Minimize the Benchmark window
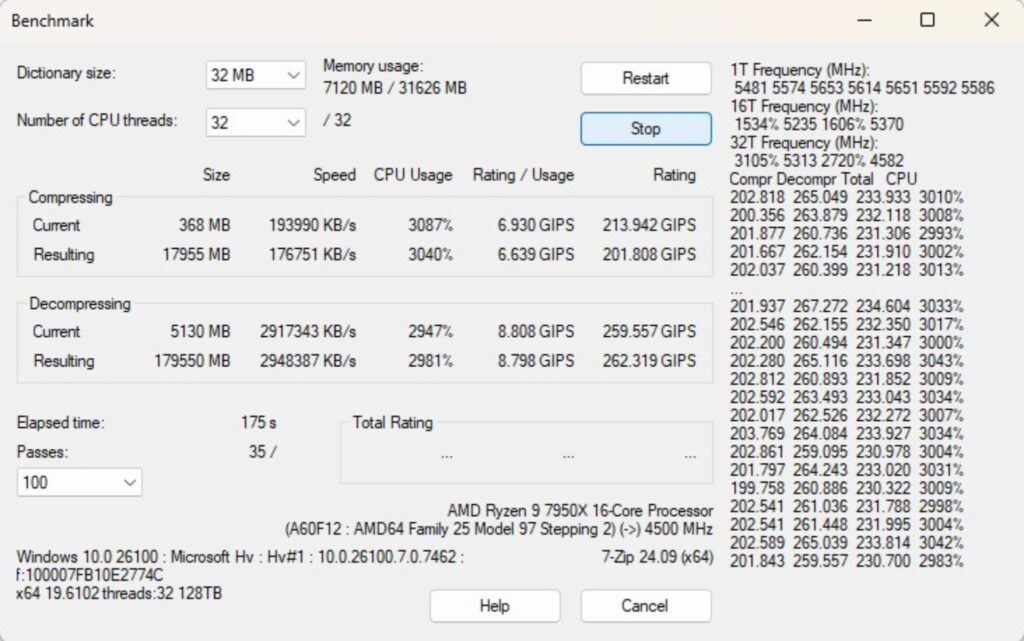Viewport: 1024px width, 641px height. (864, 20)
